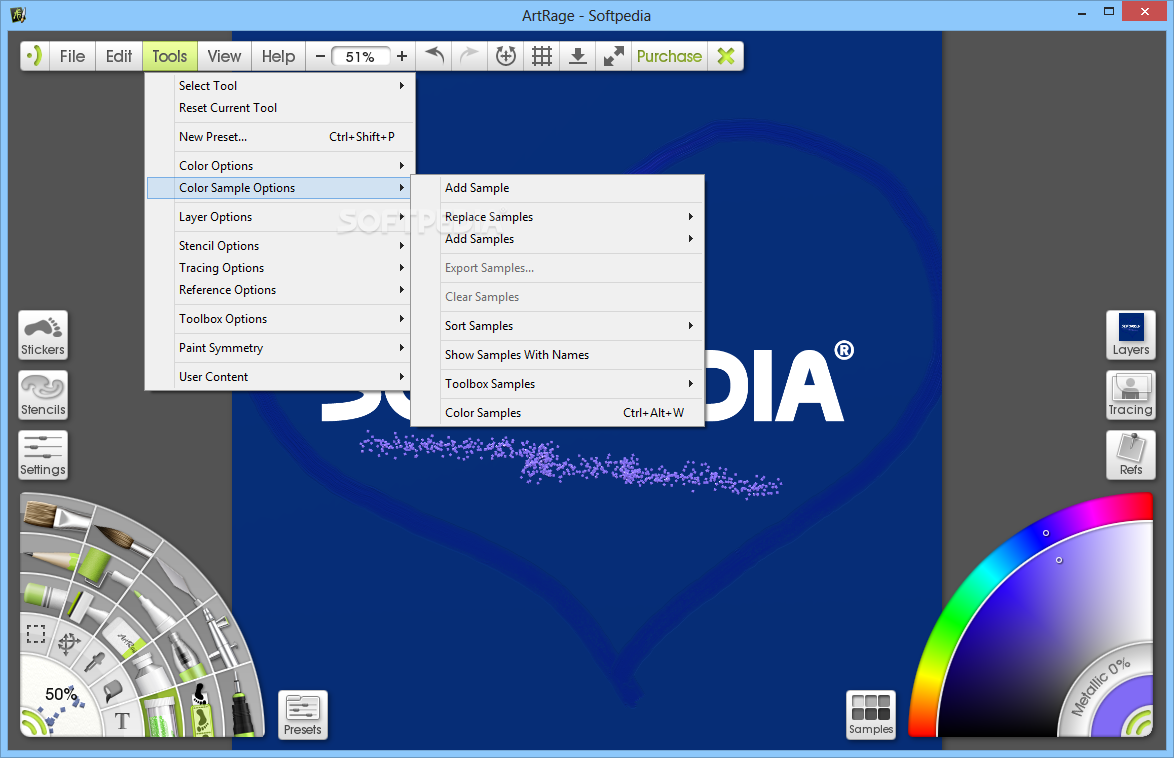Zoom out with the minus button
Screen dimensions: 1174x758
click(320, 56)
